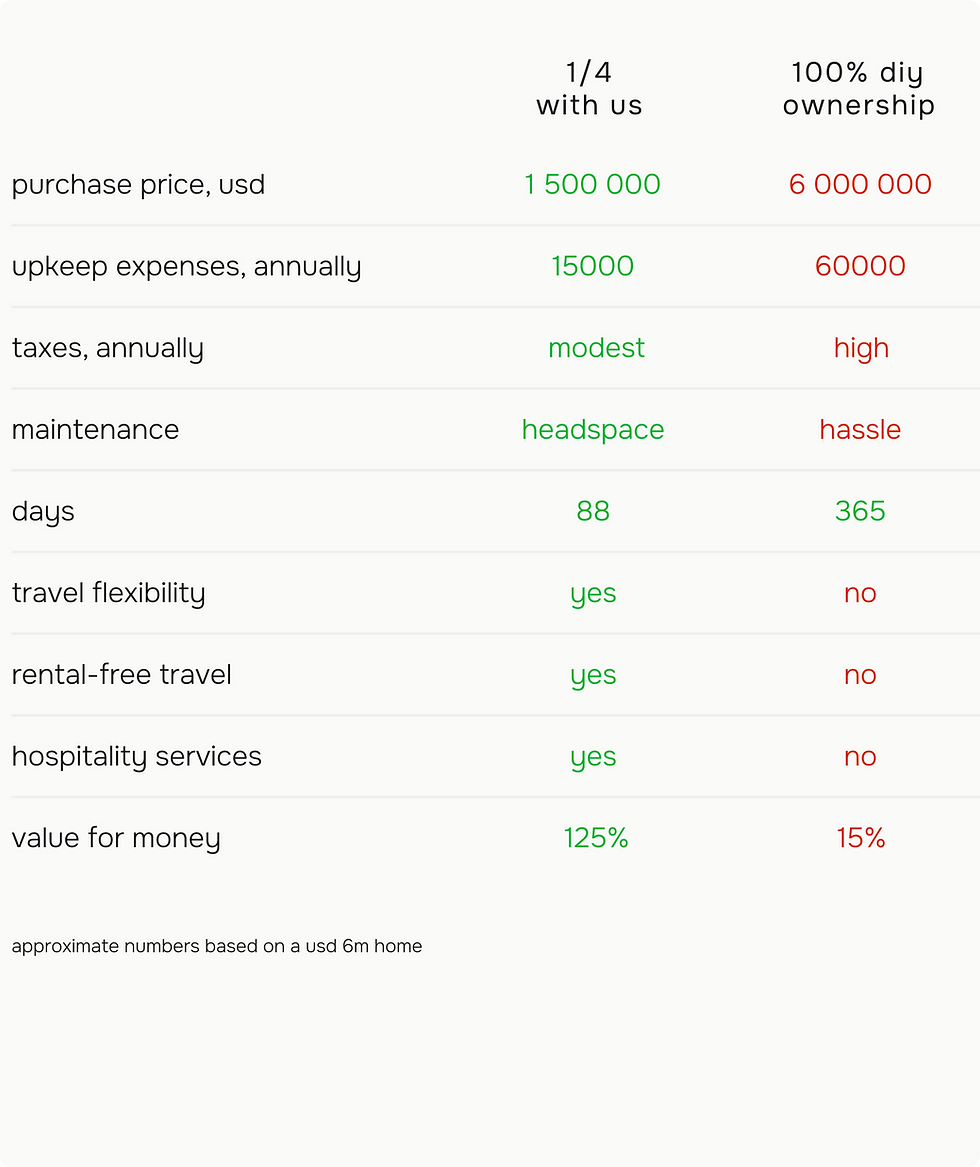Click the "1/4 with us" column header
980x1167 pixels.
point(589,89)
